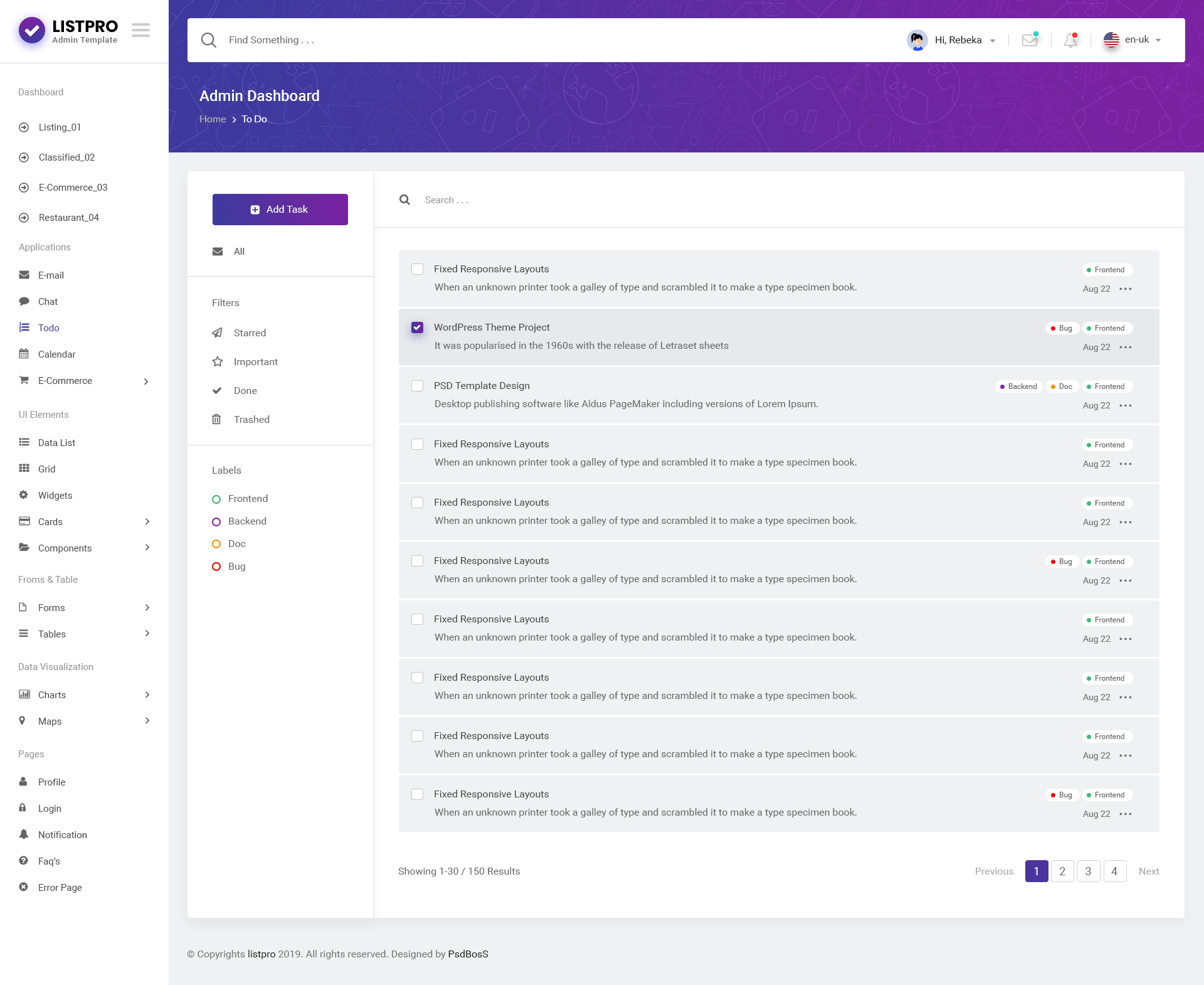Open the Hi, Rebeka user dropdown
1204x985 pixels.
click(958, 40)
